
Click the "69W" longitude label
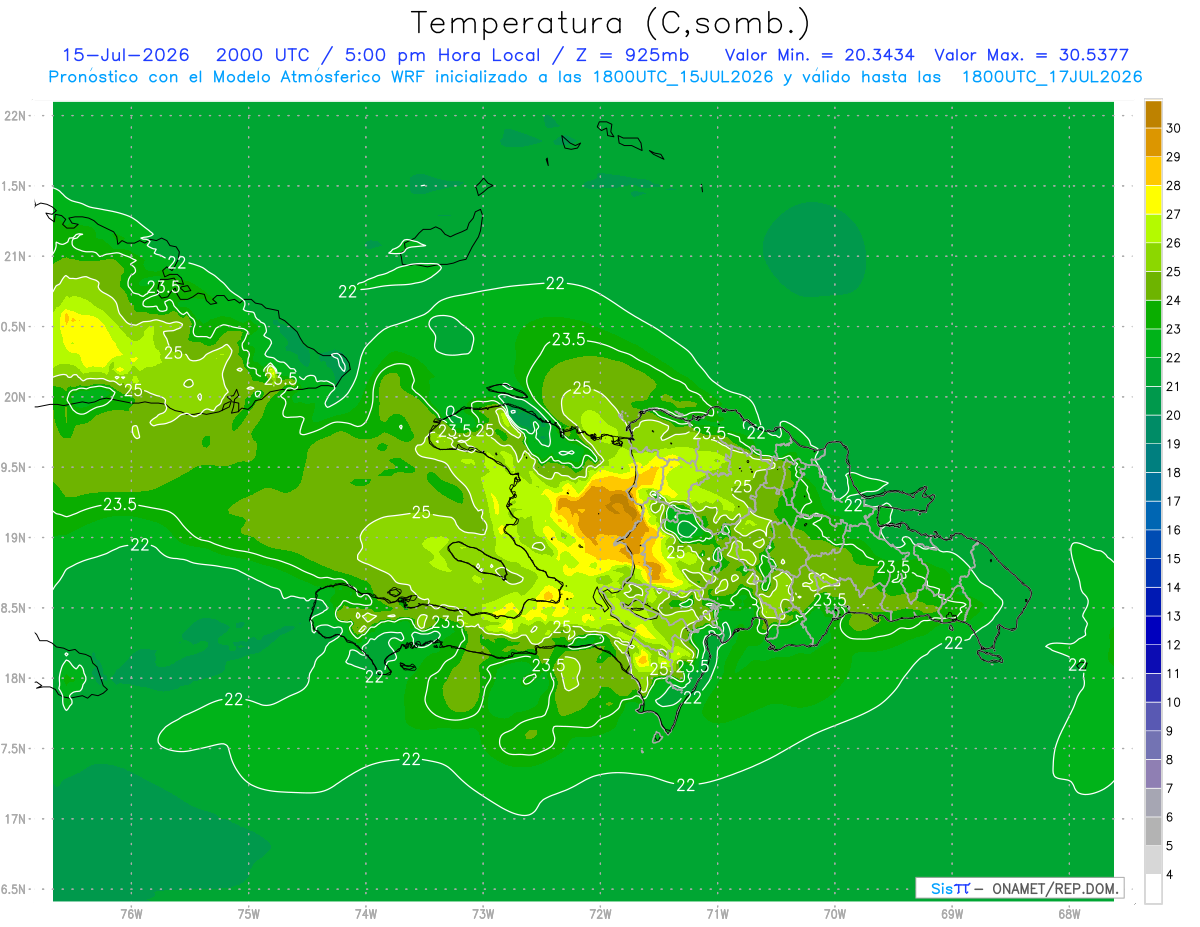(x=952, y=913)
